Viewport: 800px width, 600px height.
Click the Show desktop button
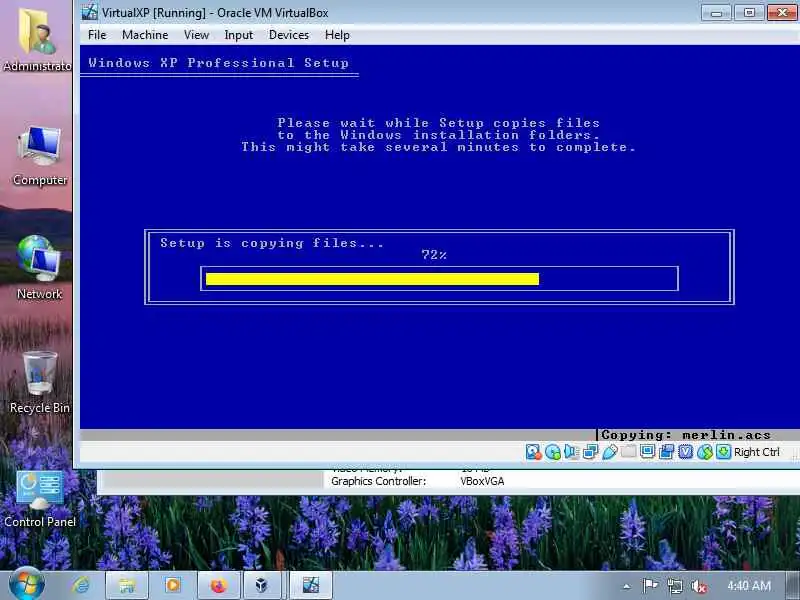pyautogui.click(x=793, y=586)
